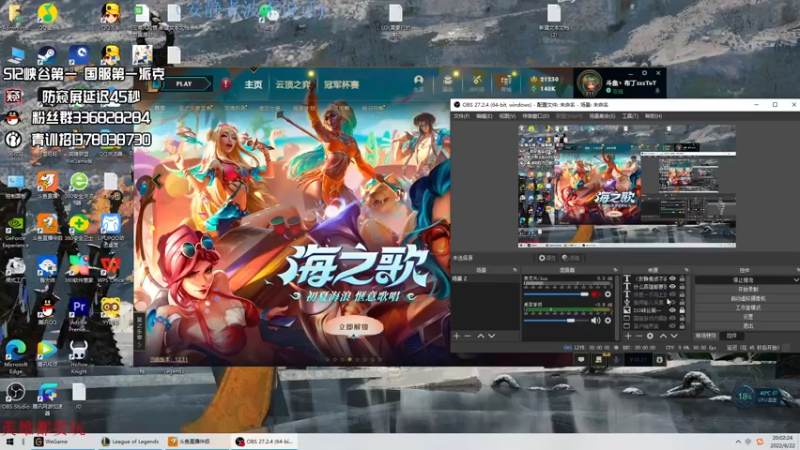Click 设置 in OBS controls
The height and width of the screenshot is (450, 800).
click(x=748, y=317)
